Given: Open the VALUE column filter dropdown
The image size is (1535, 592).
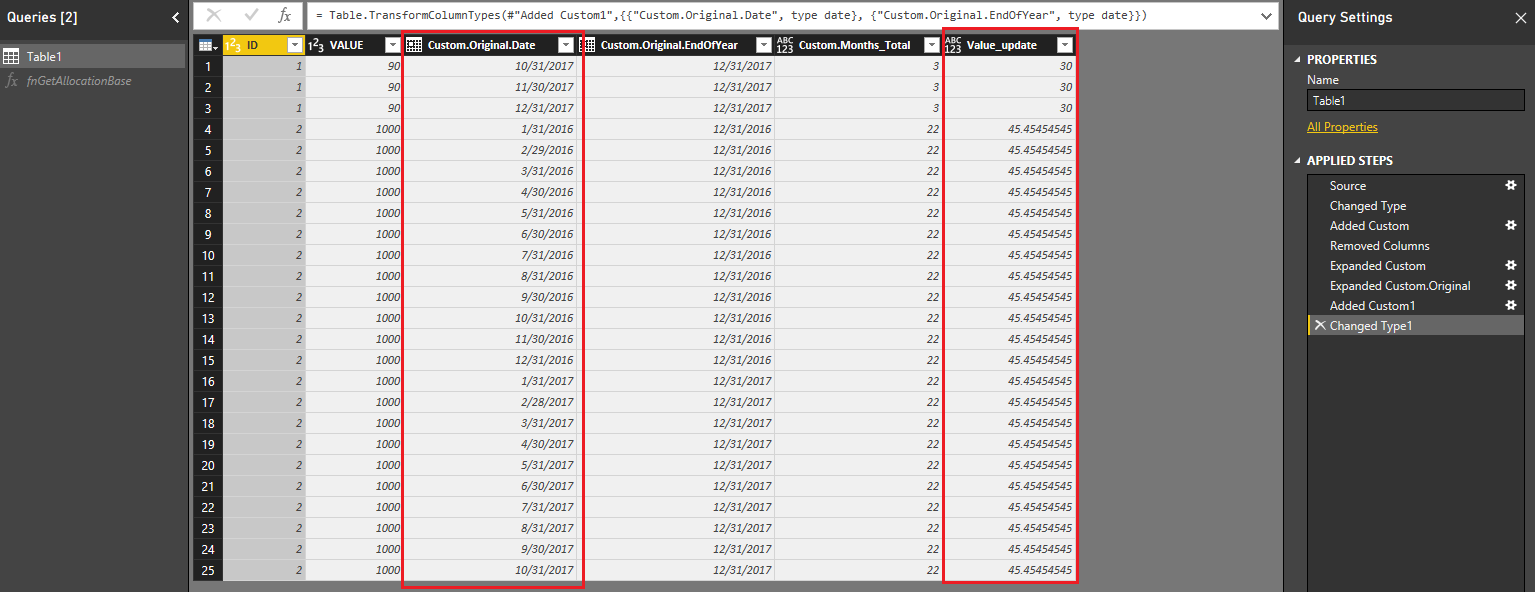Looking at the screenshot, I should pyautogui.click(x=392, y=44).
